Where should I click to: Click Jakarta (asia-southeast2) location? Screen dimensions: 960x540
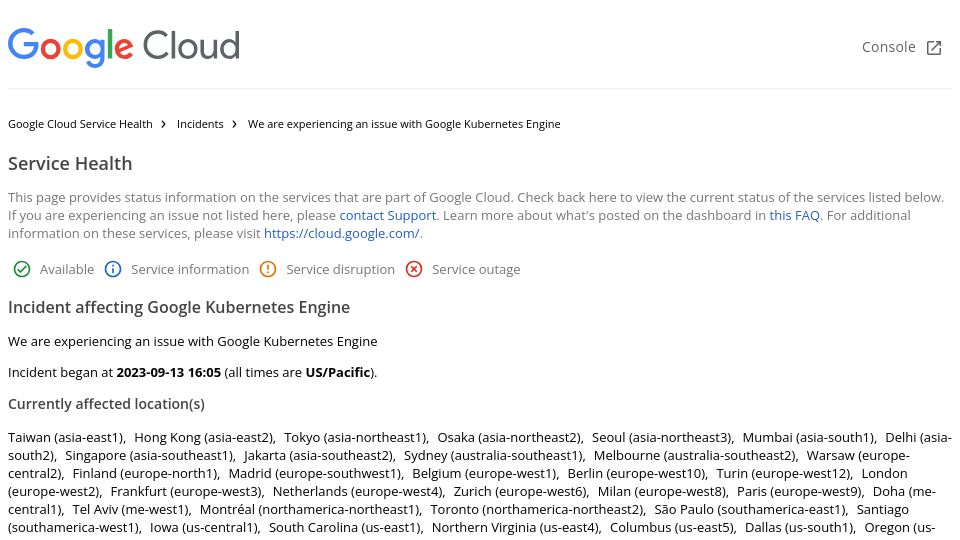319,456
